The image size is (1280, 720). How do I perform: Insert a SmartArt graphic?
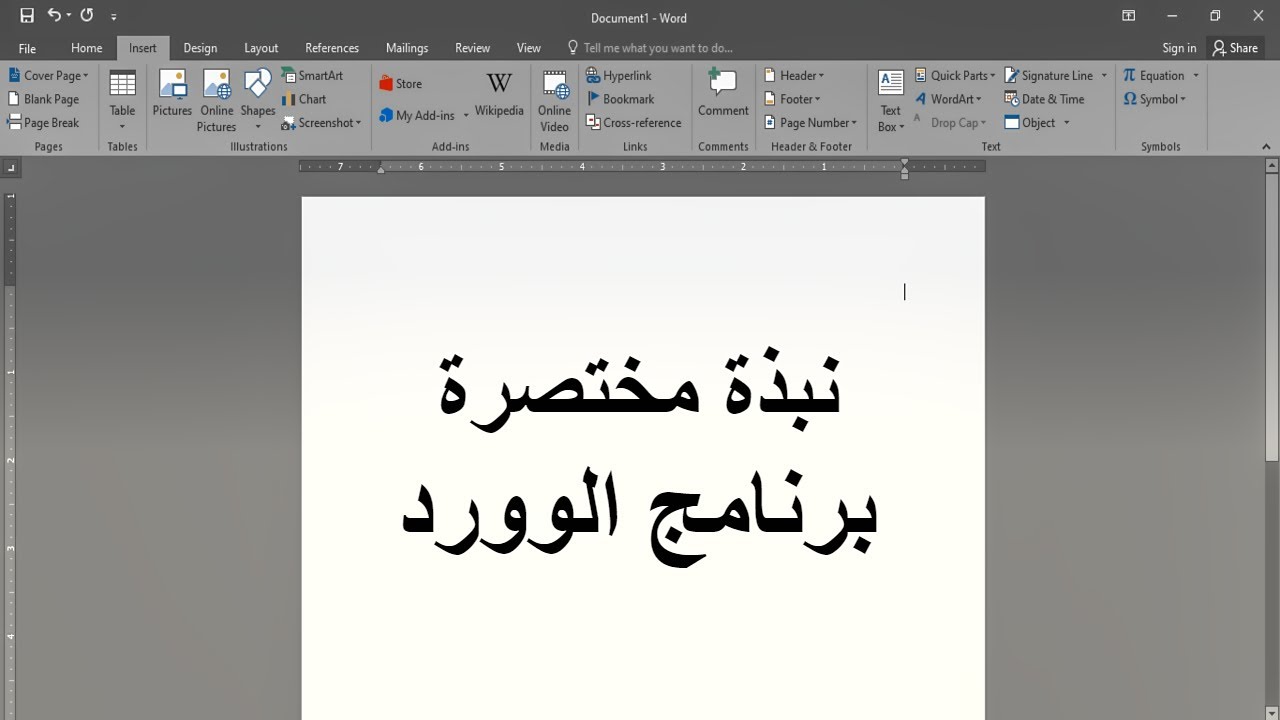[312, 75]
